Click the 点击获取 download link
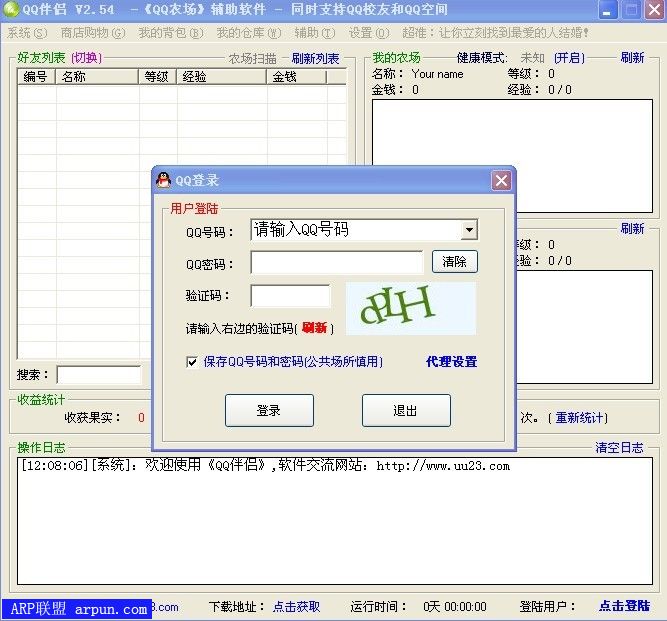 tap(296, 606)
